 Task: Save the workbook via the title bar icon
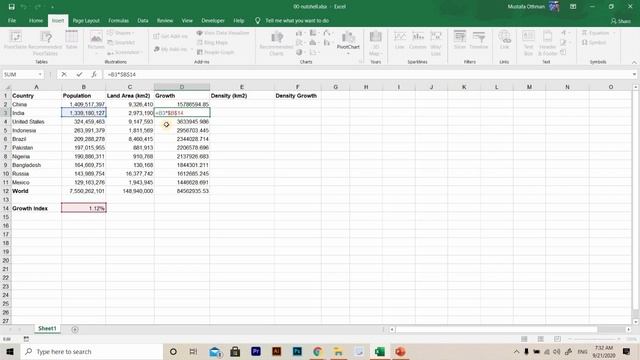(11, 7)
